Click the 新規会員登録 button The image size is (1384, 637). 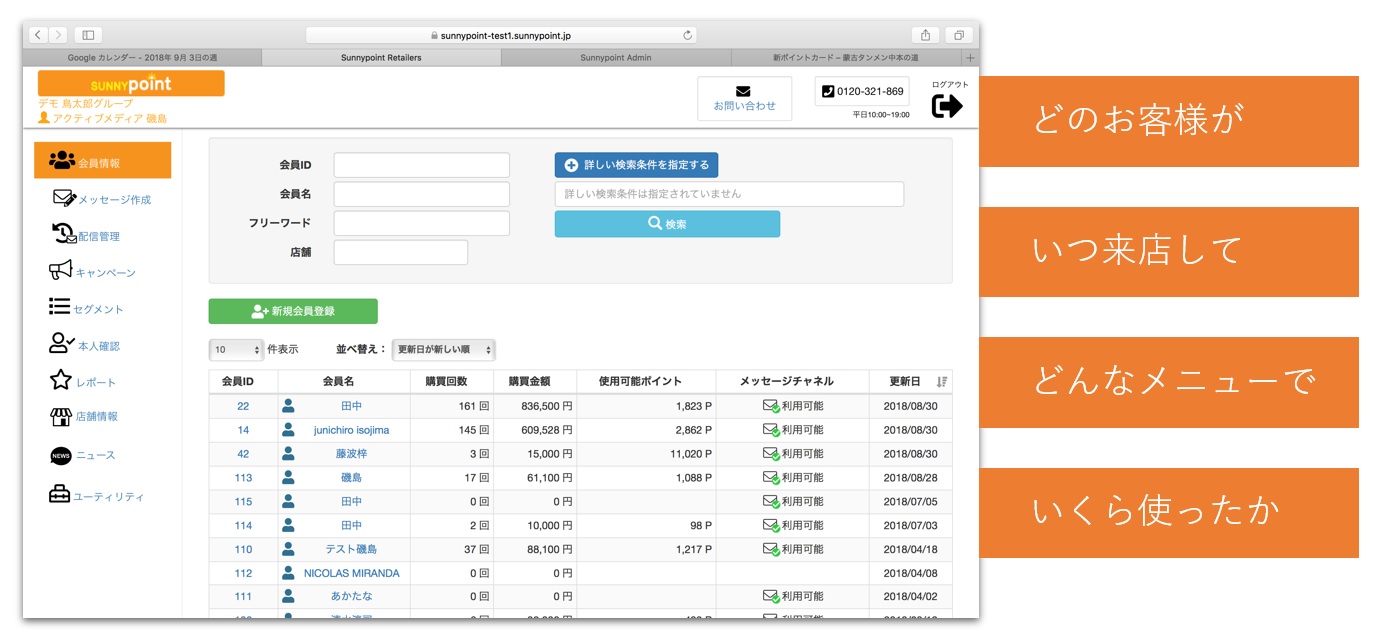293,311
